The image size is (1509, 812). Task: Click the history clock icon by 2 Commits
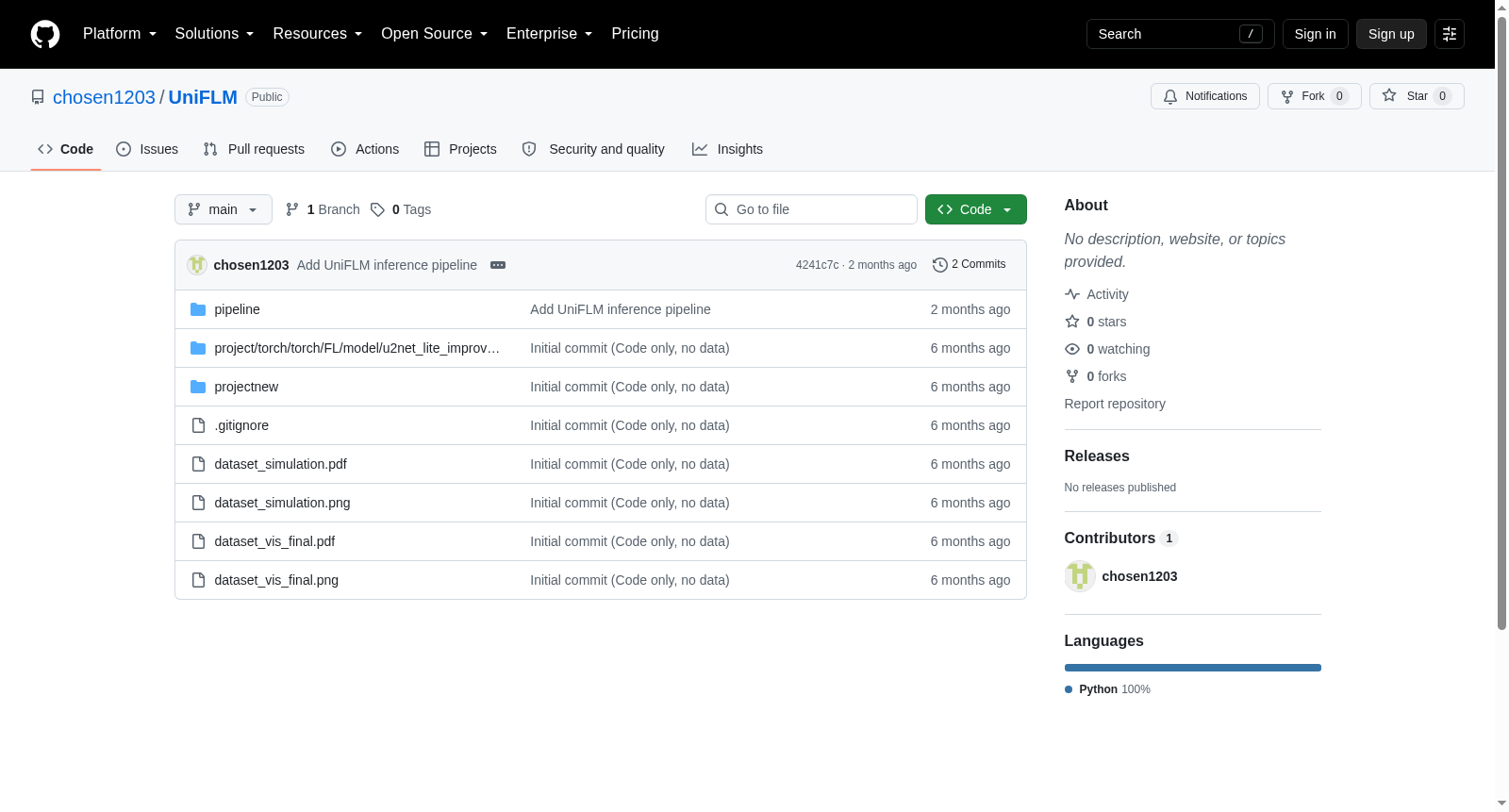(939, 265)
